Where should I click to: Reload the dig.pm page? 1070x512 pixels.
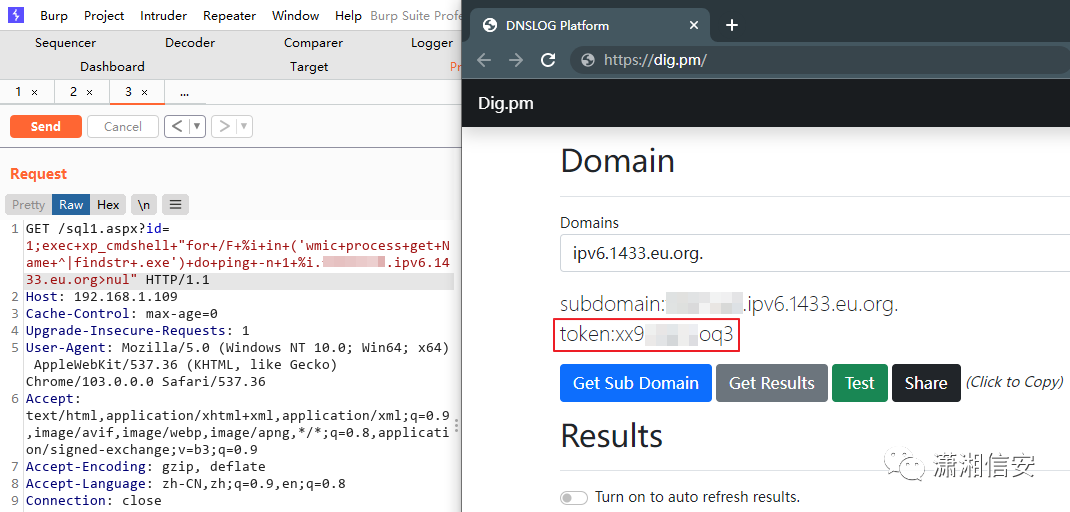pos(548,60)
